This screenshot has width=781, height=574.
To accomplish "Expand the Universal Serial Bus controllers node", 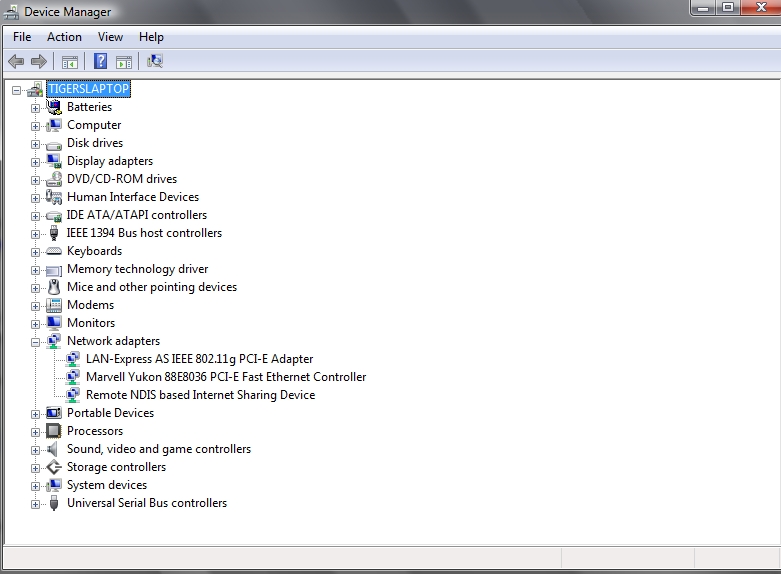I will click(35, 504).
